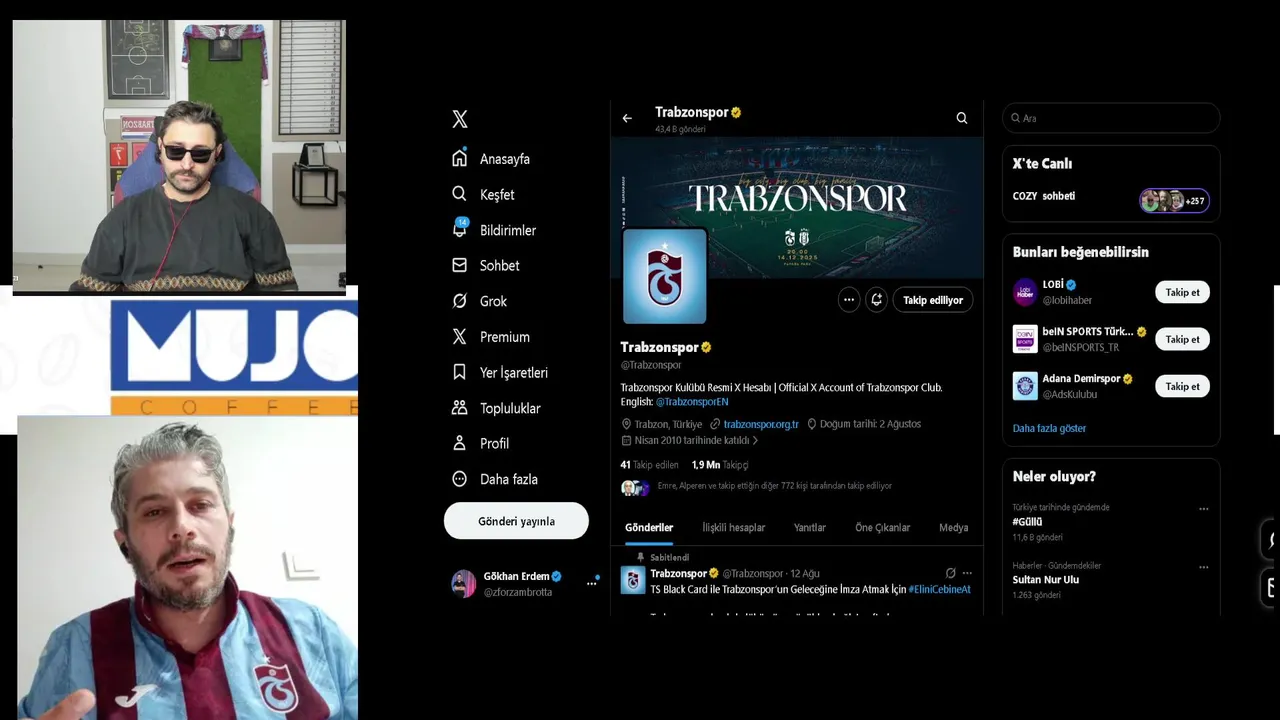Open Bildirimler bell icon
Viewport: 1280px width, 720px height.
coord(460,229)
